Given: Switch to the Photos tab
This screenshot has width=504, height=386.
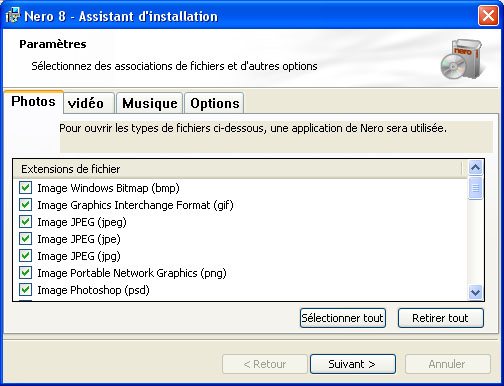Looking at the screenshot, I should coord(33,101).
